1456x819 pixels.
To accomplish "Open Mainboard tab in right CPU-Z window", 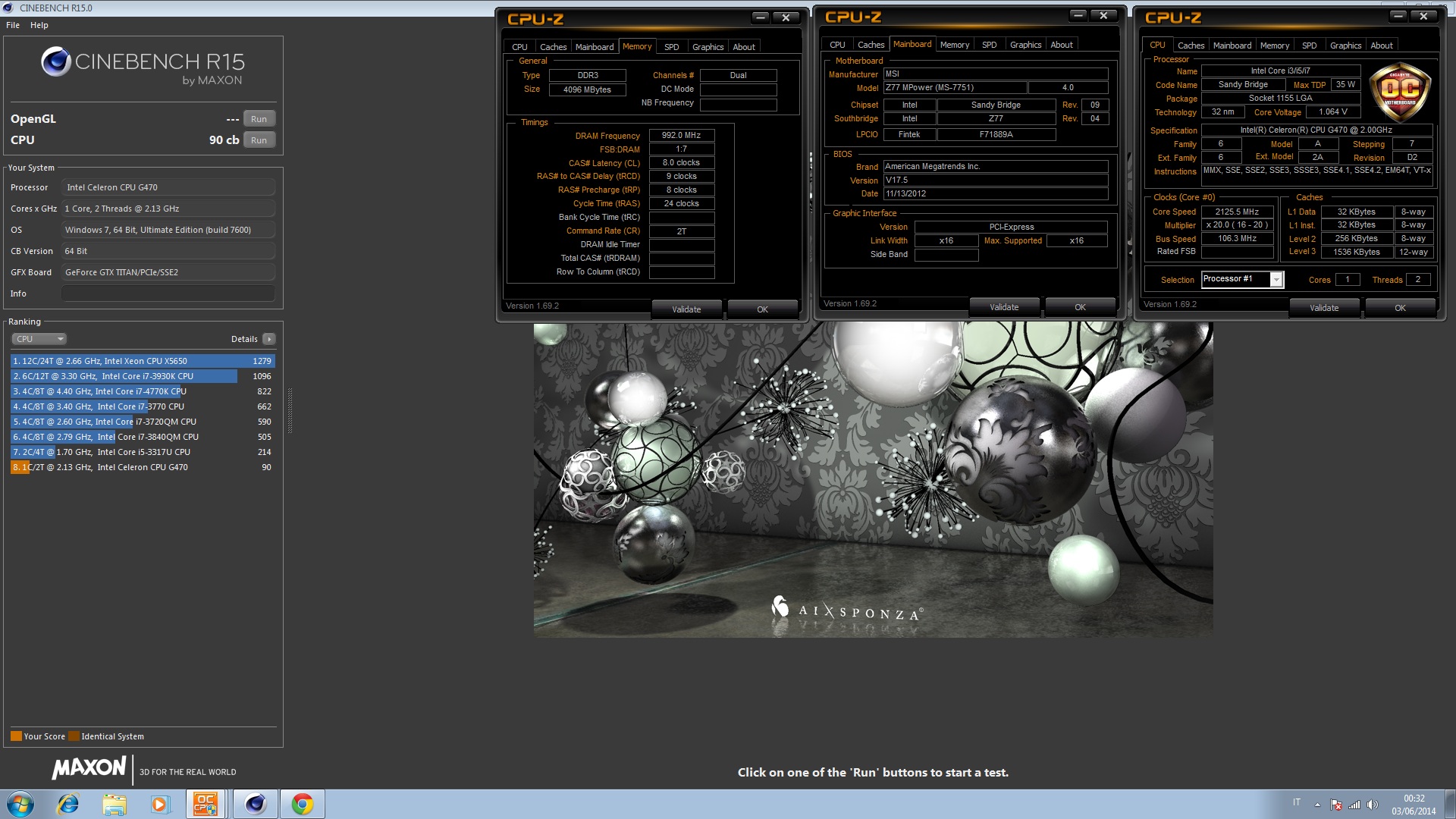I will point(1232,45).
